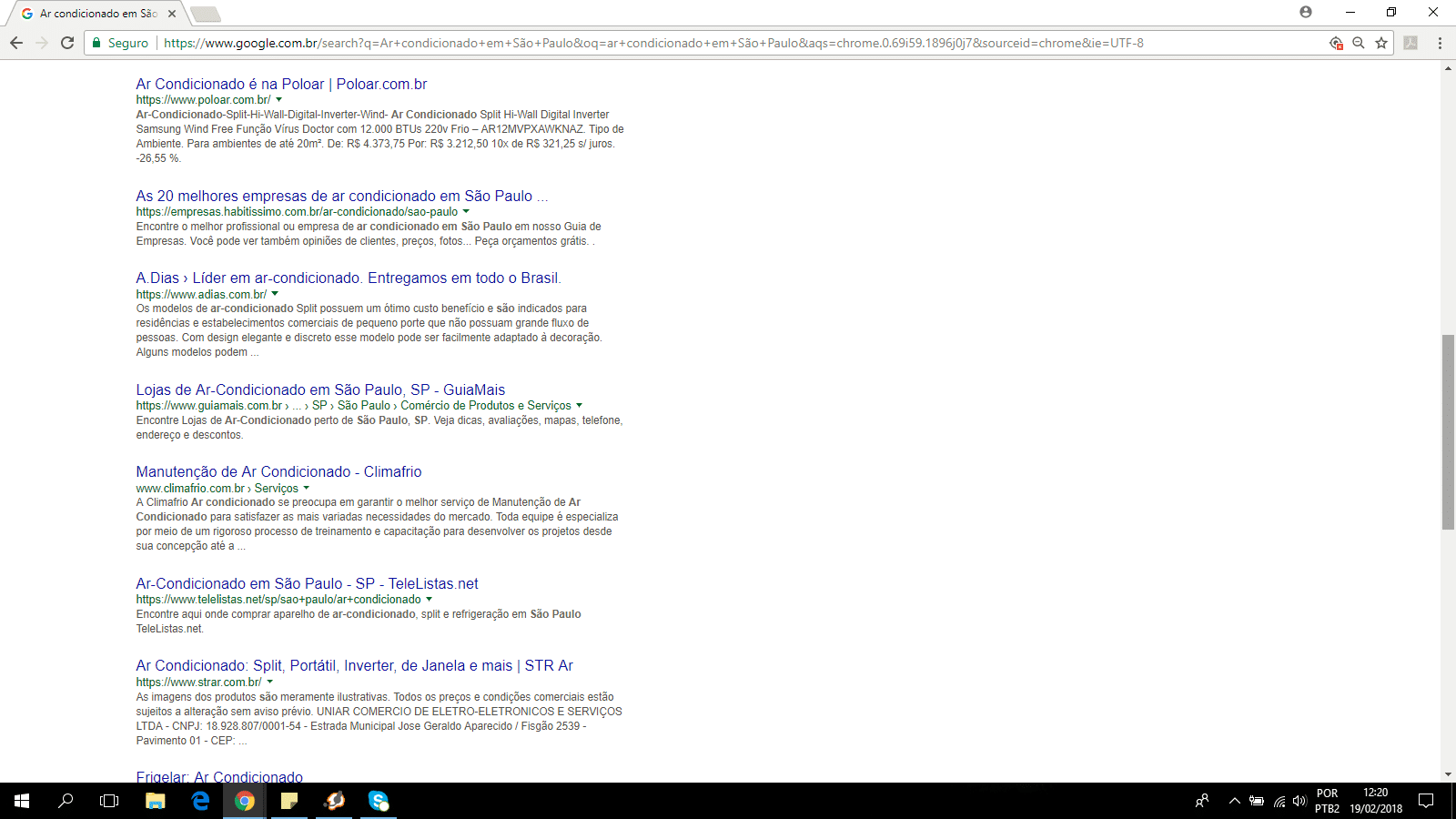Click the grayed PDF extension icon
Image resolution: width=1456 pixels, height=819 pixels.
(x=1410, y=43)
